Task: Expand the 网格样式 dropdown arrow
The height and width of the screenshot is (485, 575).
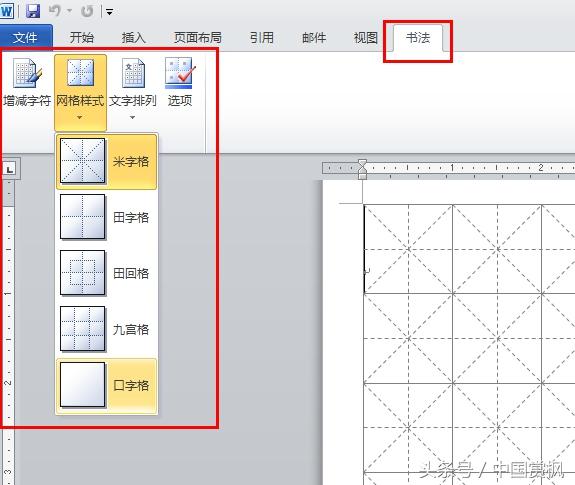Action: (x=80, y=118)
